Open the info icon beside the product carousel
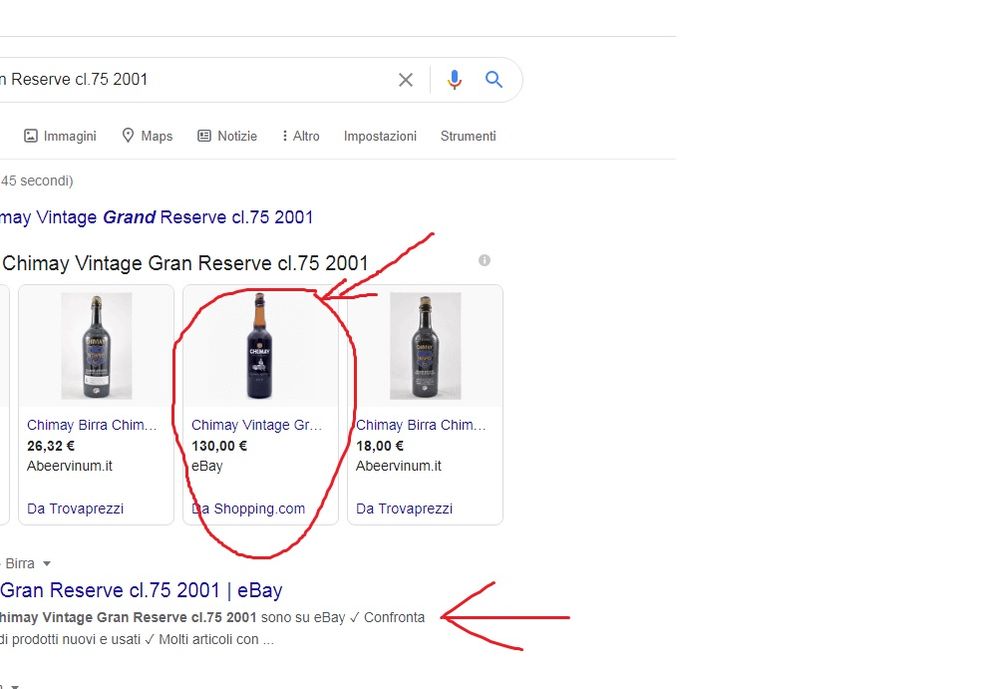Image resolution: width=999 pixels, height=689 pixels. point(484,260)
